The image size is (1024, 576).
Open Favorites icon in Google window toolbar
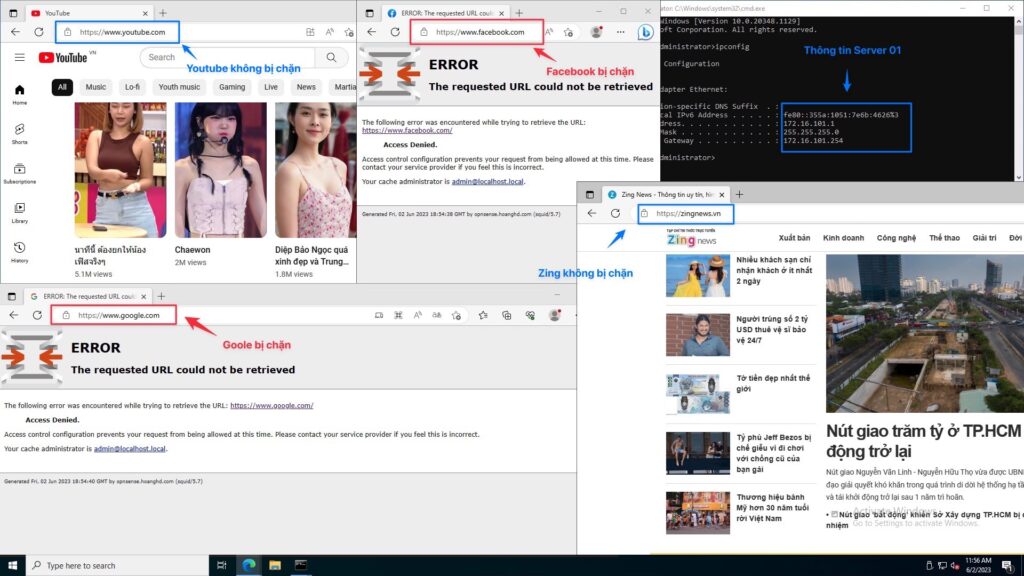tap(483, 315)
